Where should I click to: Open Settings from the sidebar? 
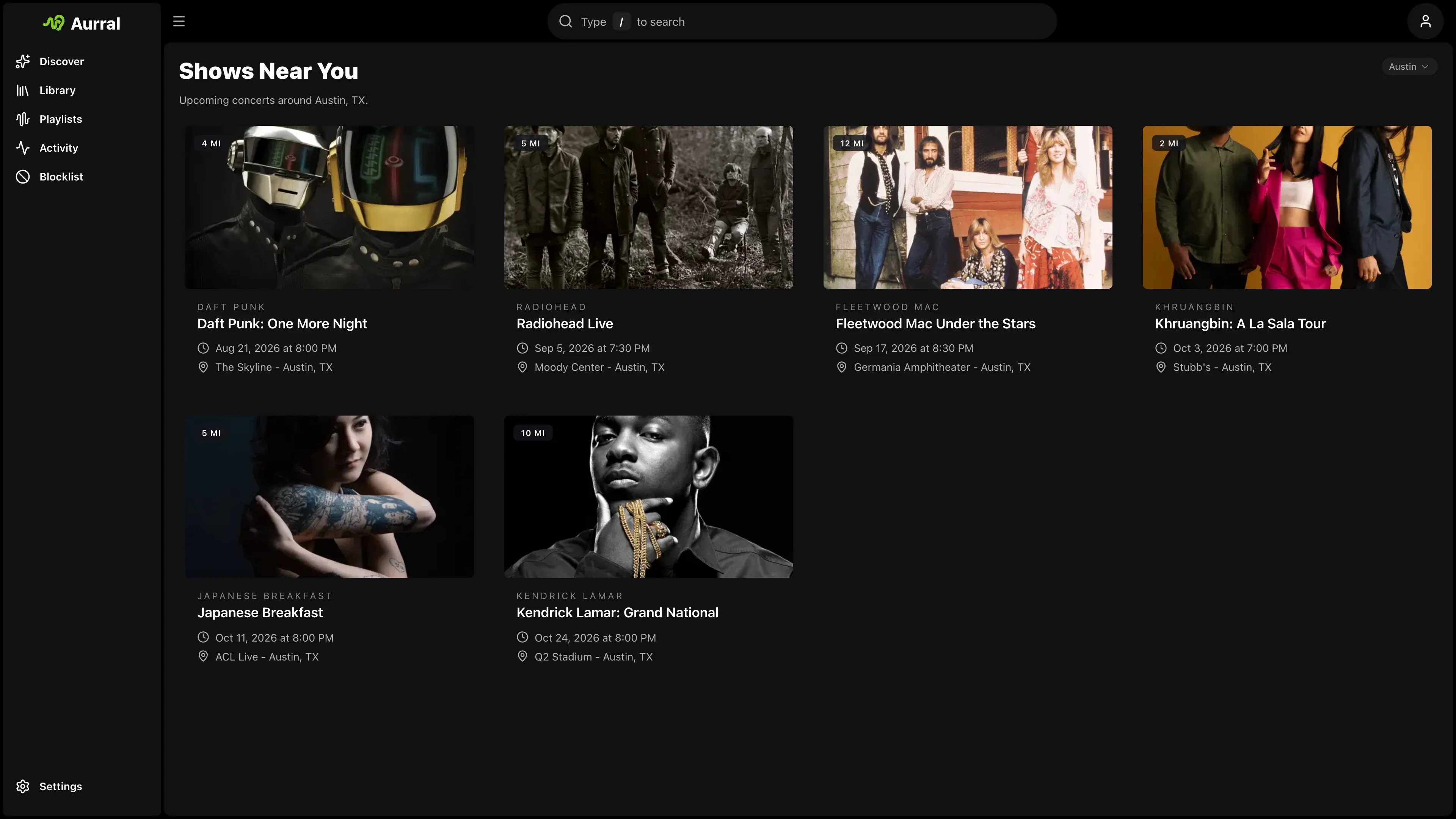tap(61, 786)
